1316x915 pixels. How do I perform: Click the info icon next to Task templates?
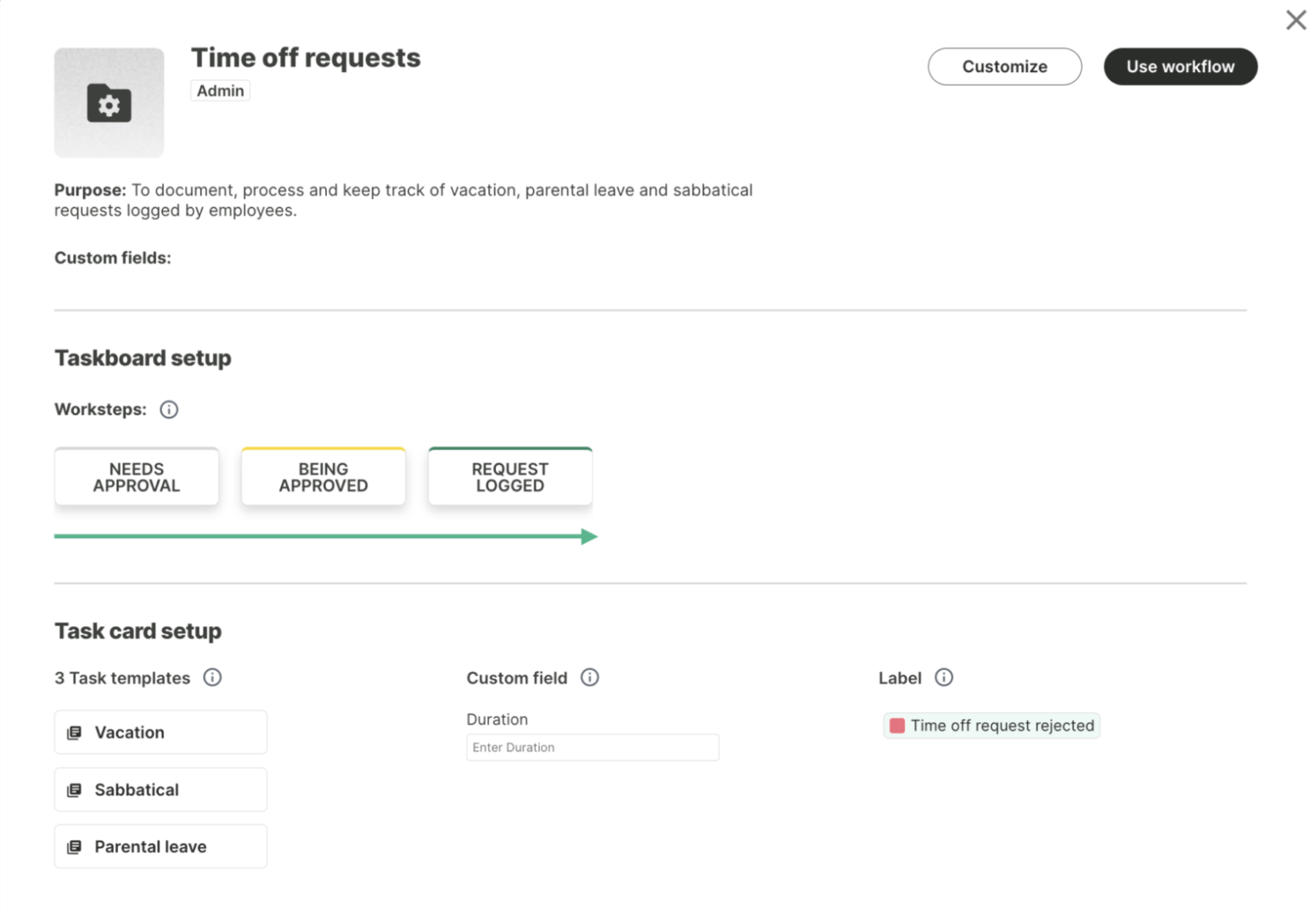(x=212, y=677)
